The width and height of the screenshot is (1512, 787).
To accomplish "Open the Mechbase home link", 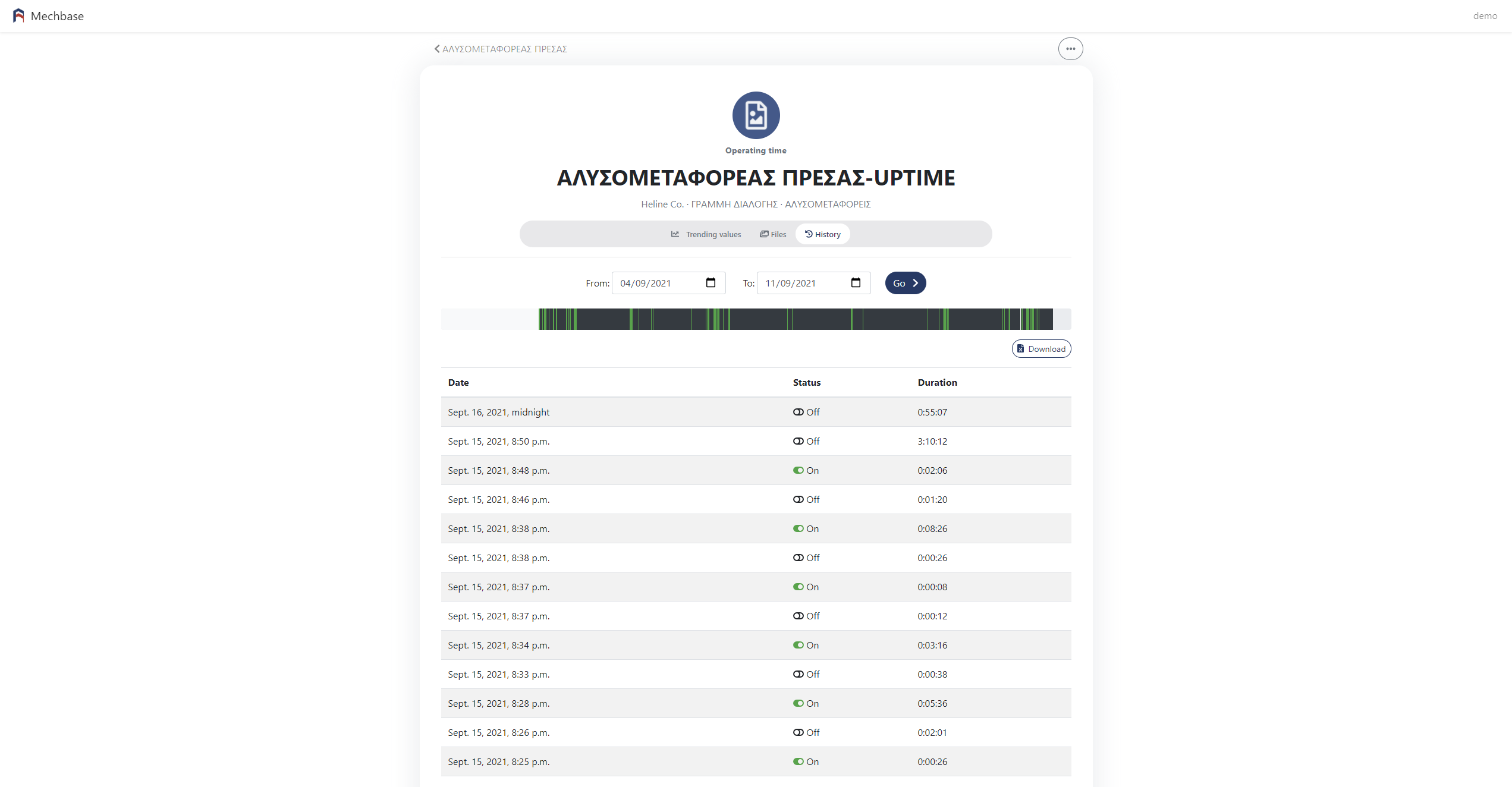I will pos(48,16).
